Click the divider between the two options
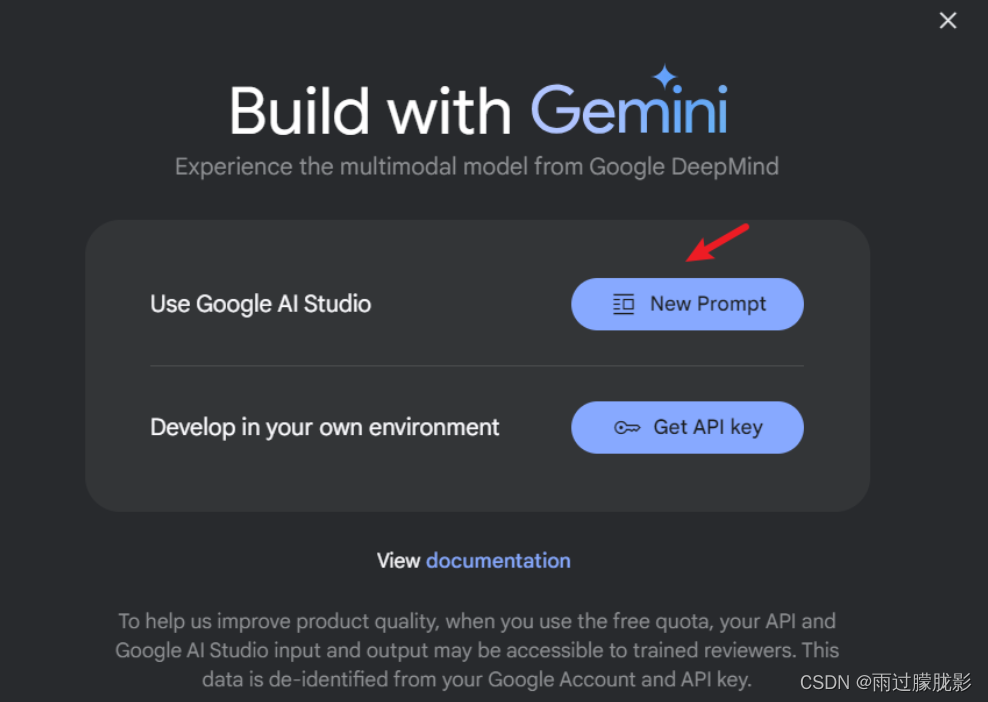The width and height of the screenshot is (988, 702). (477, 366)
